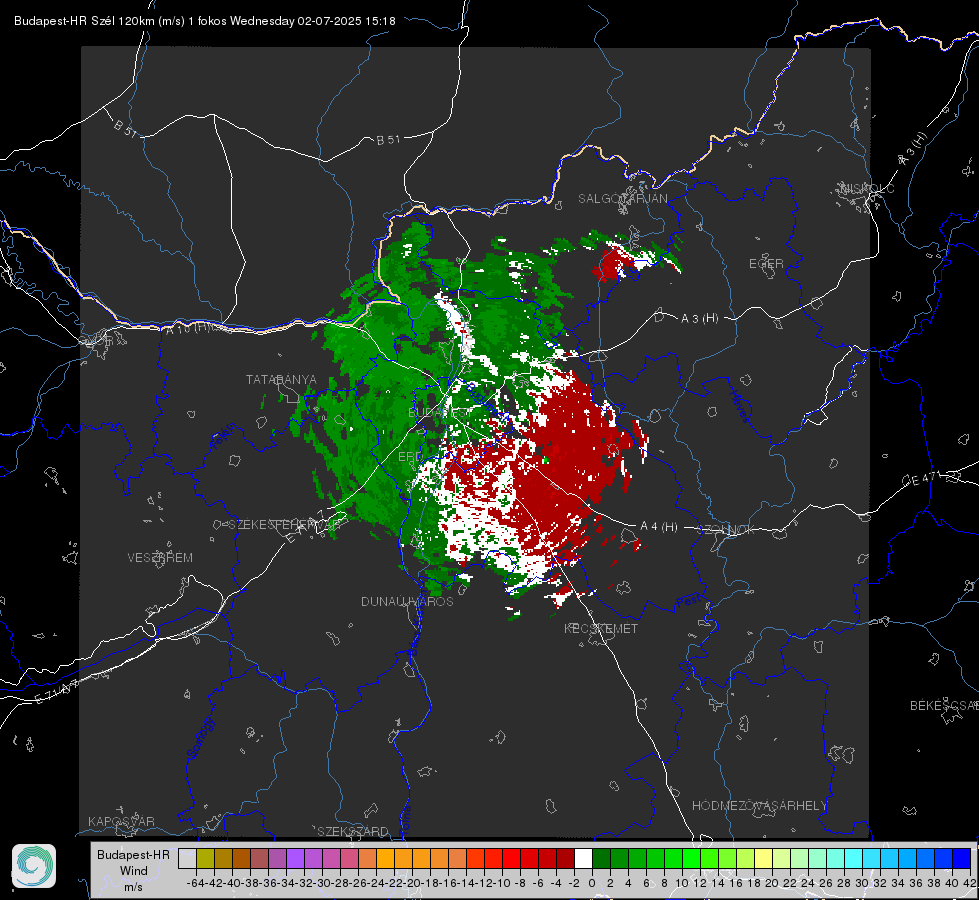Viewport: 979px width, 900px height.
Task: Click the radar title text Budapest-HR Szél 120km
Action: click(84, 21)
